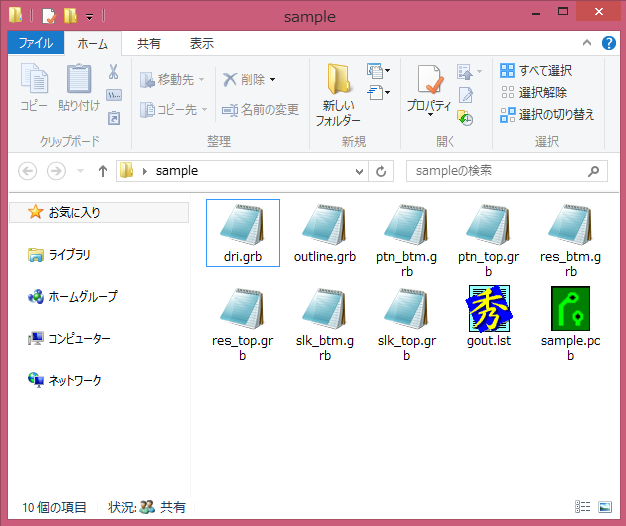Click the Copy path icon in clipboard group
Image resolution: width=626 pixels, height=526 pixels.
coord(114,95)
